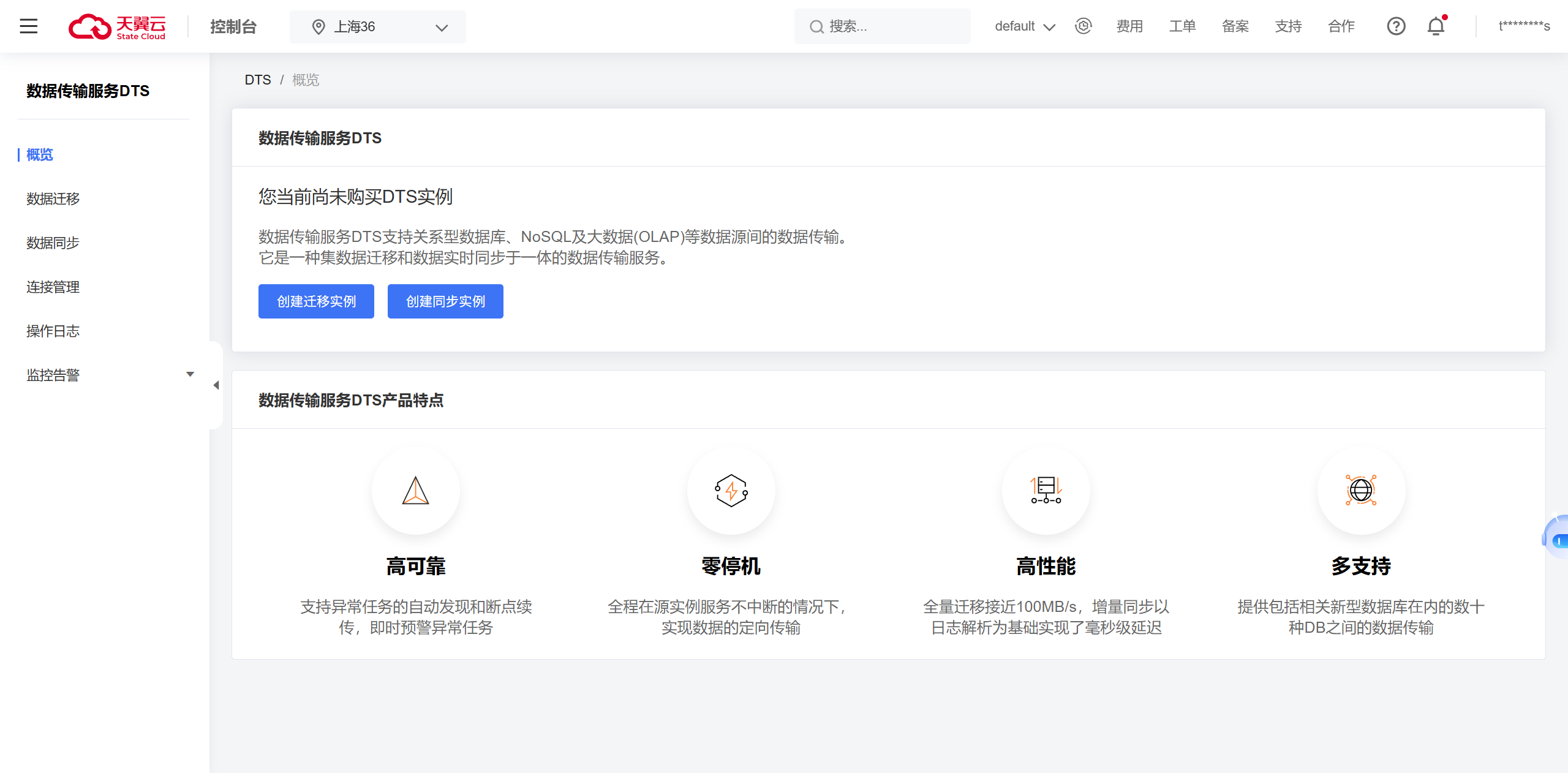Click the 多支持 heading

pyautogui.click(x=1361, y=566)
